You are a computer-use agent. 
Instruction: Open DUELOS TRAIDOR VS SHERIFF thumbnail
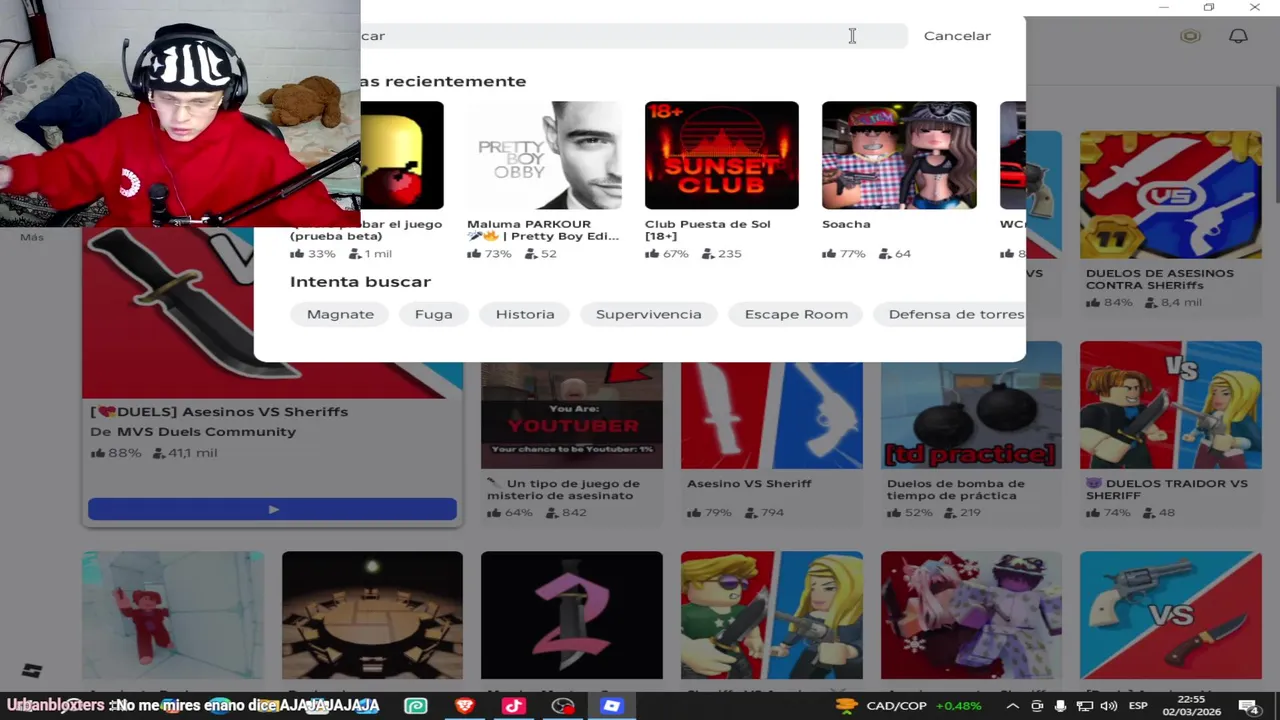(x=1171, y=405)
